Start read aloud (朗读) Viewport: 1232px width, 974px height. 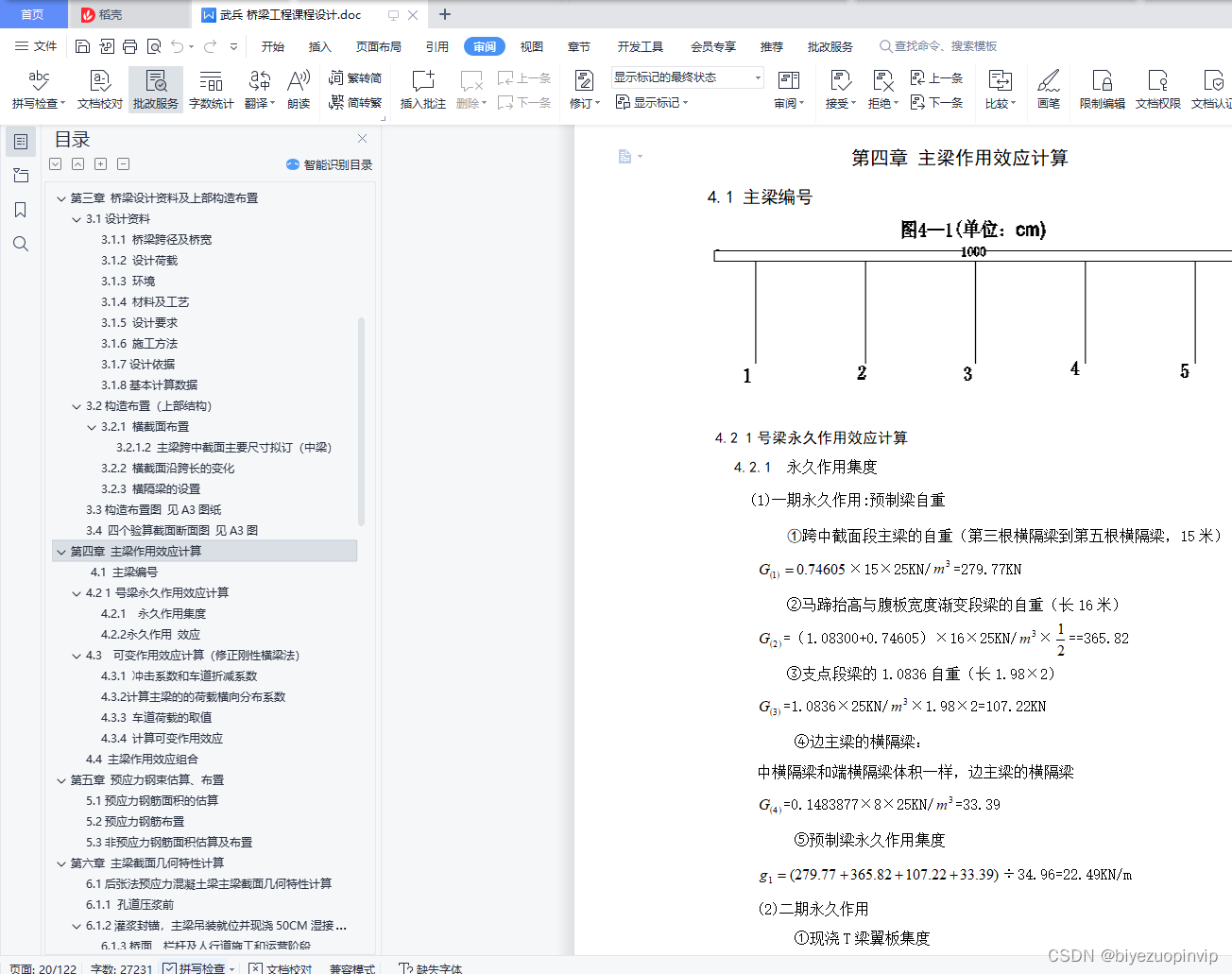coord(299,90)
